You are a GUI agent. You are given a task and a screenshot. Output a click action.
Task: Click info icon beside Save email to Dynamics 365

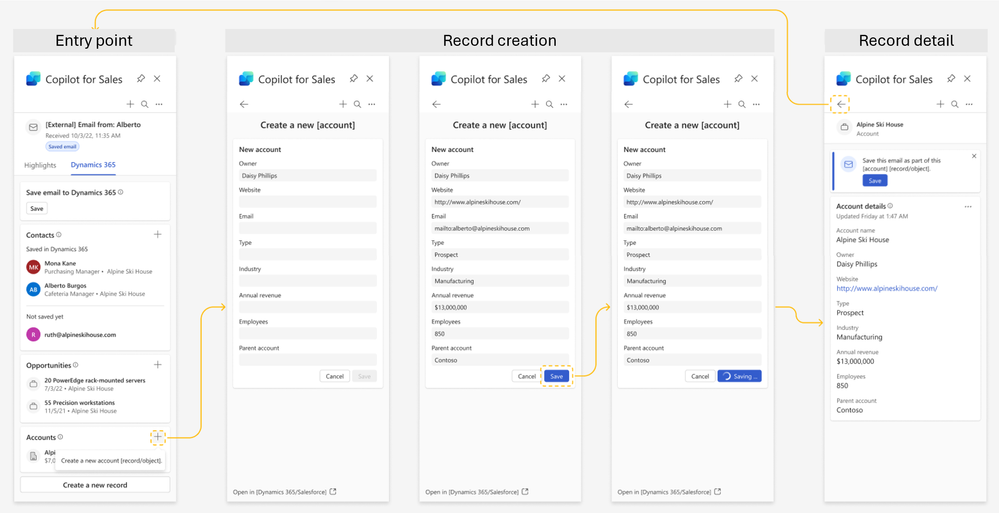coord(121,192)
